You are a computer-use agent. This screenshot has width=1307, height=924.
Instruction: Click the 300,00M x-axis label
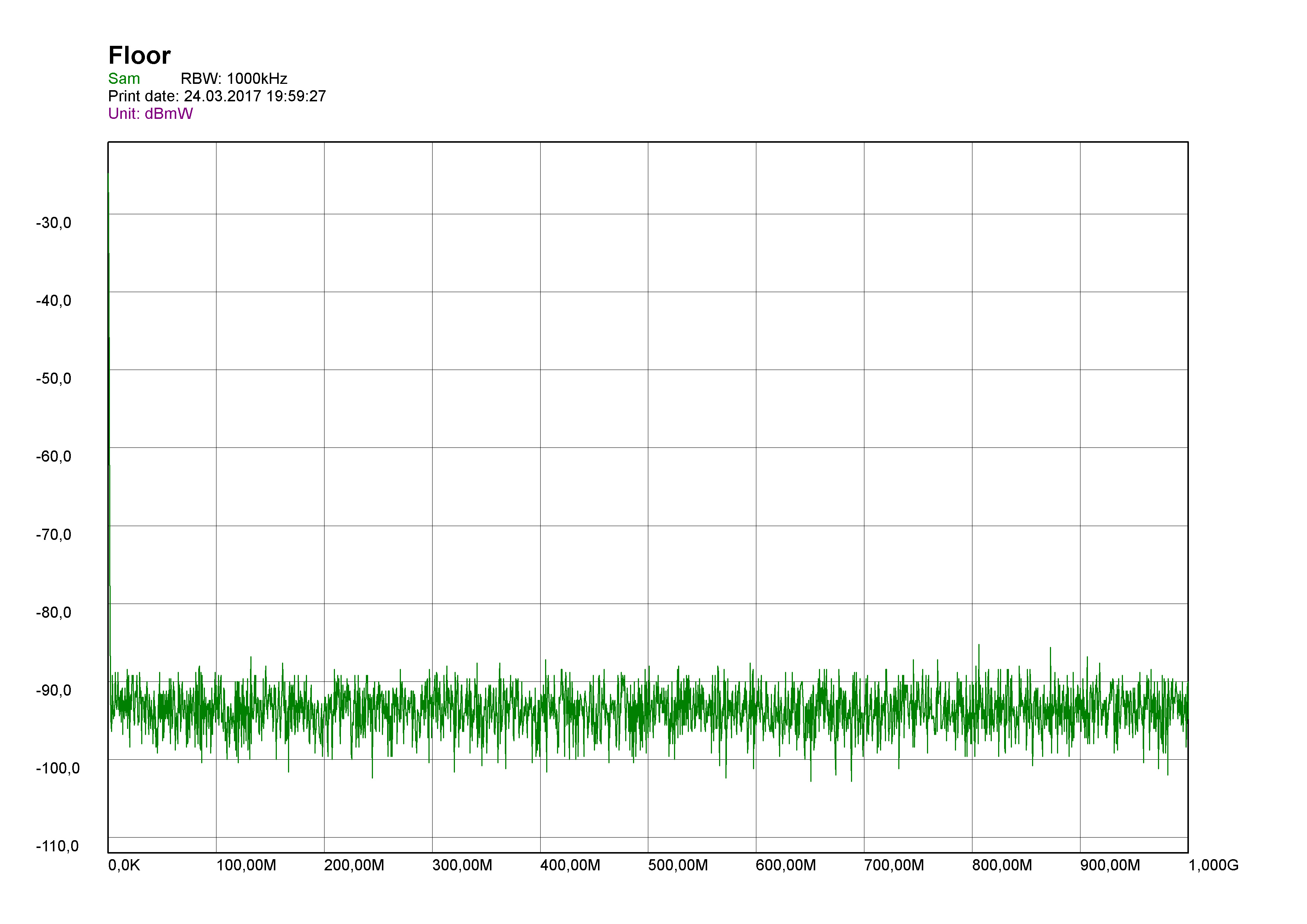click(462, 866)
